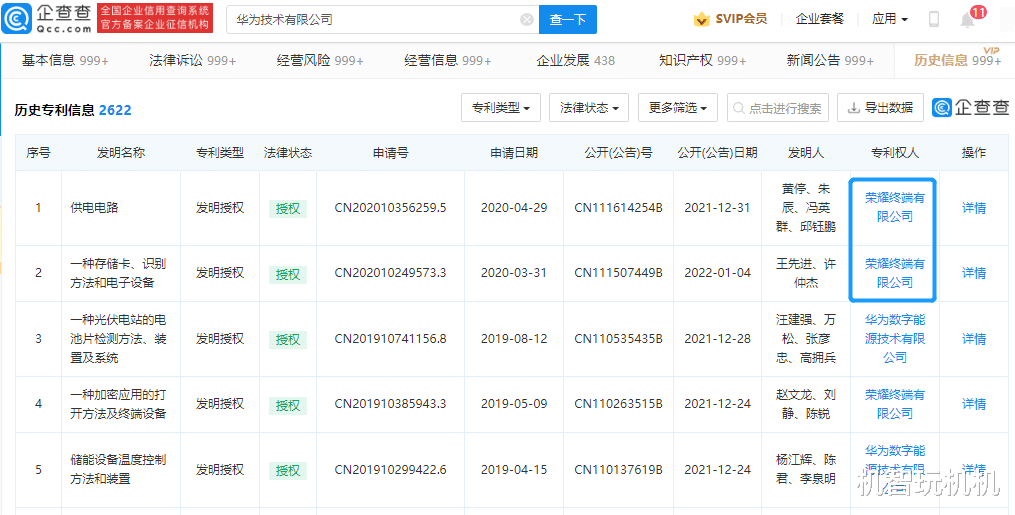
Task: Switch to 基本信息 tab
Action: point(65,60)
